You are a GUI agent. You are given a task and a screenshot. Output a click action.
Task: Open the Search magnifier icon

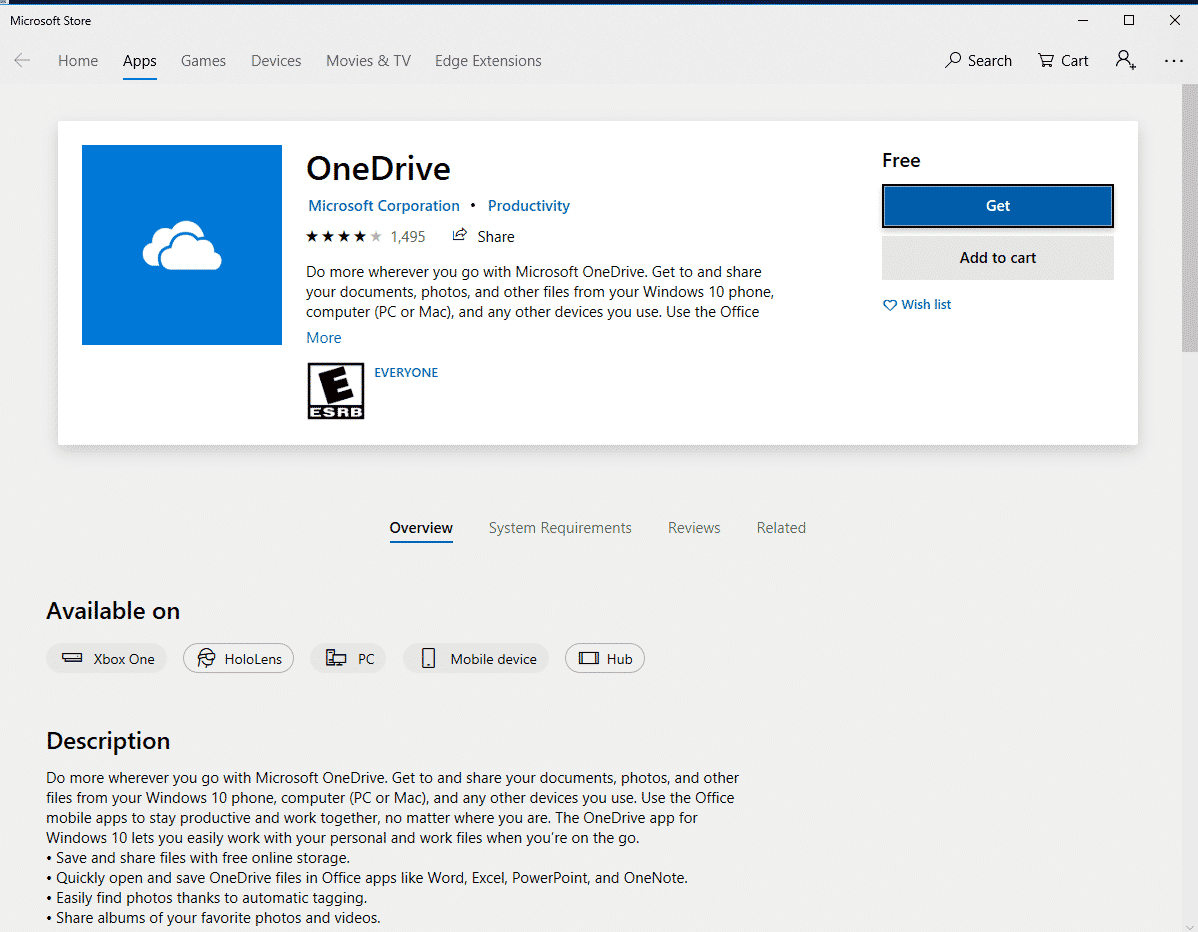coord(954,61)
